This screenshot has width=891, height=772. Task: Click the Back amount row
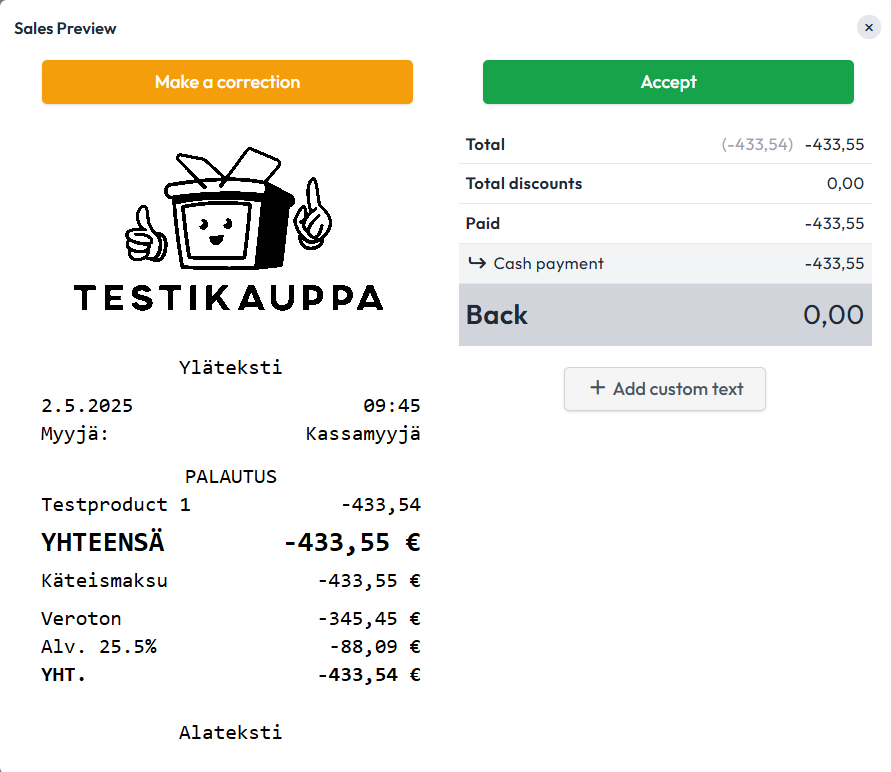[665, 315]
